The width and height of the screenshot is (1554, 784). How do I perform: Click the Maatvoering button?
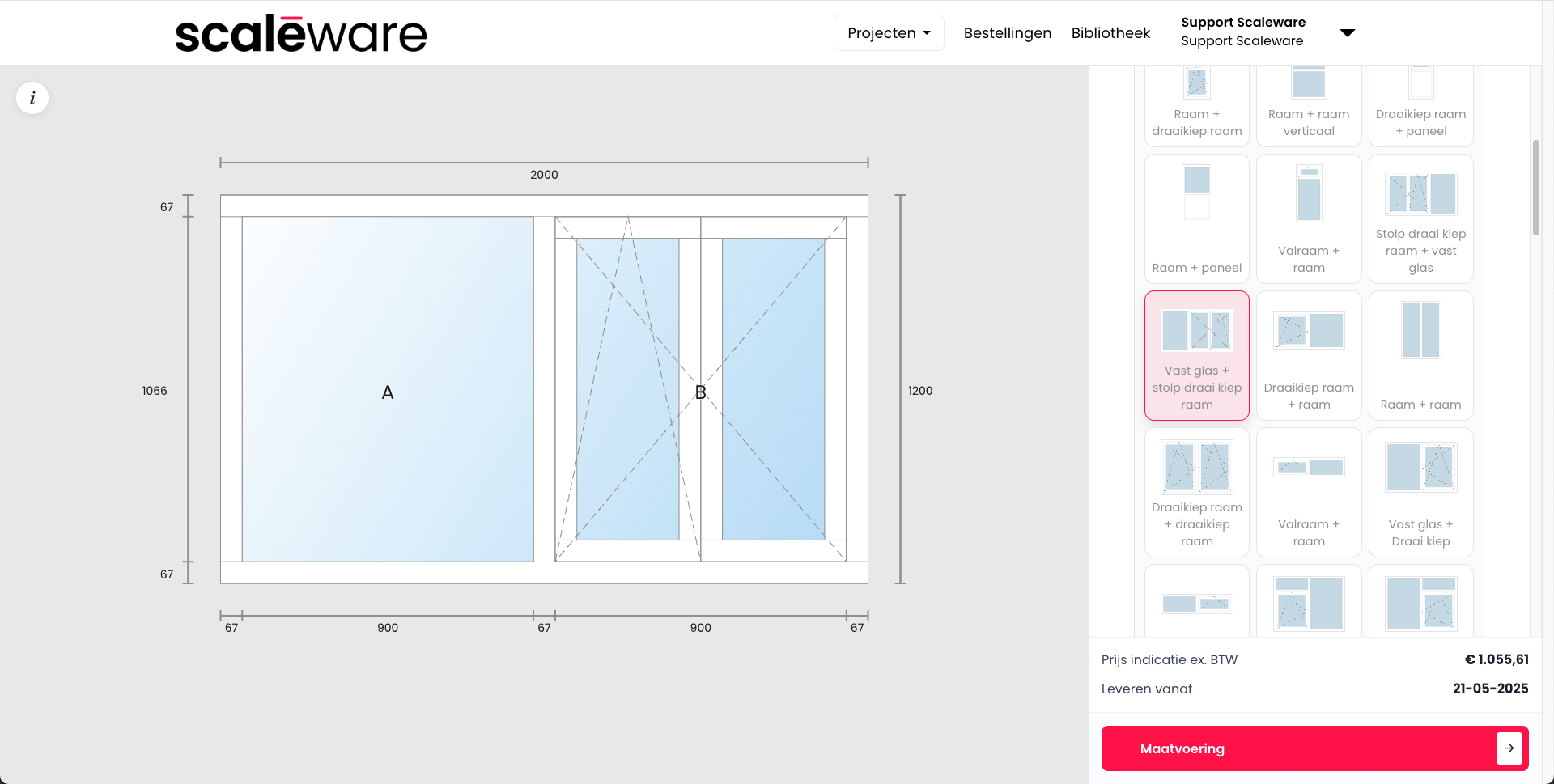click(1314, 748)
